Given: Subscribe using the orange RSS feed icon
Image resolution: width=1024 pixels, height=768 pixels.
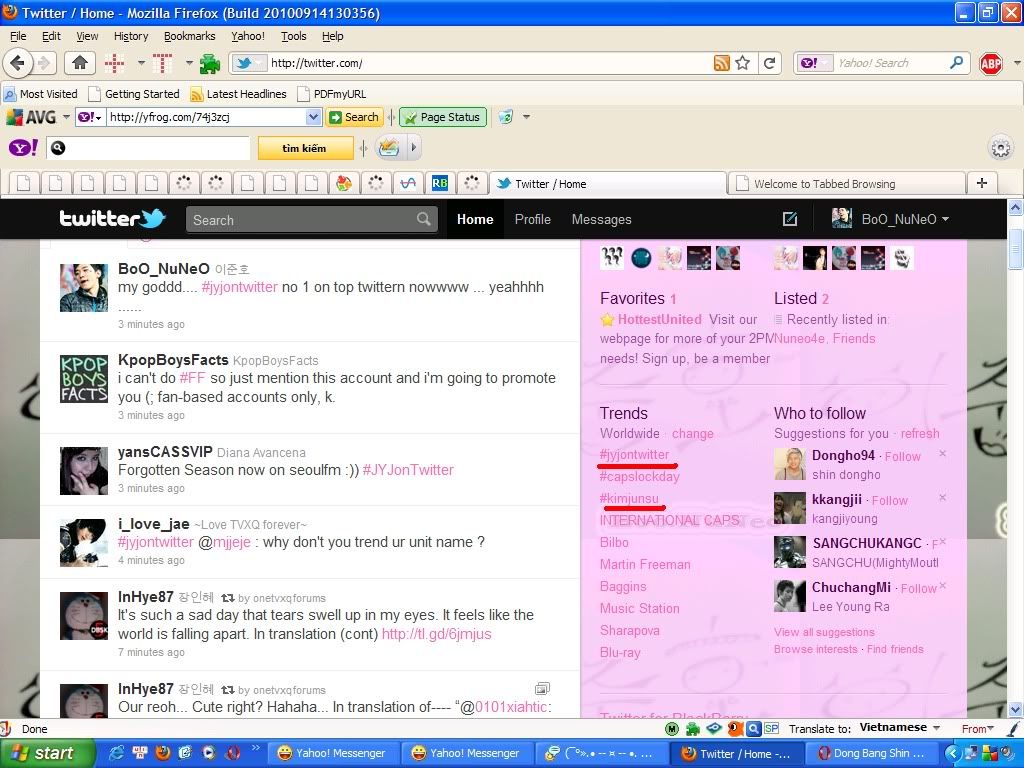Looking at the screenshot, I should click(722, 63).
